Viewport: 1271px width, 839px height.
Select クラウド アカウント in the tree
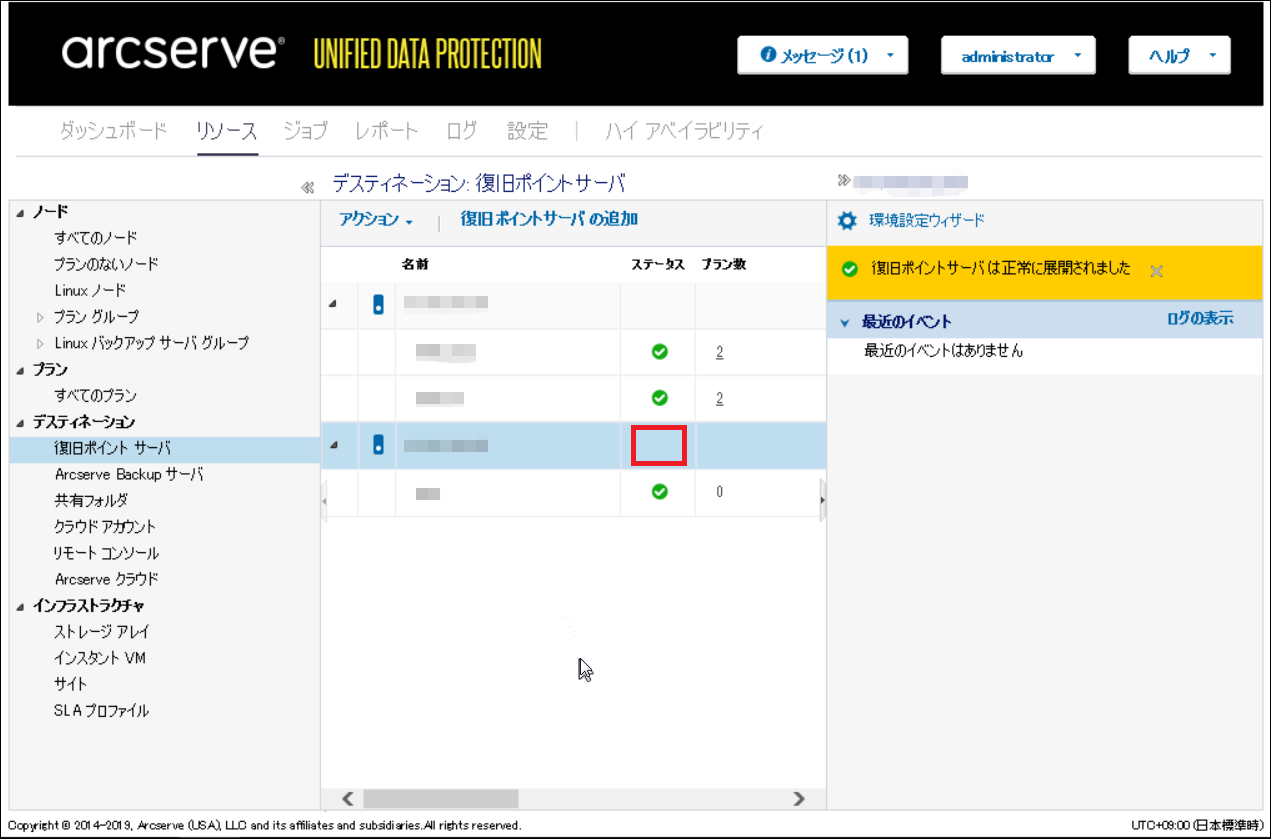(106, 527)
